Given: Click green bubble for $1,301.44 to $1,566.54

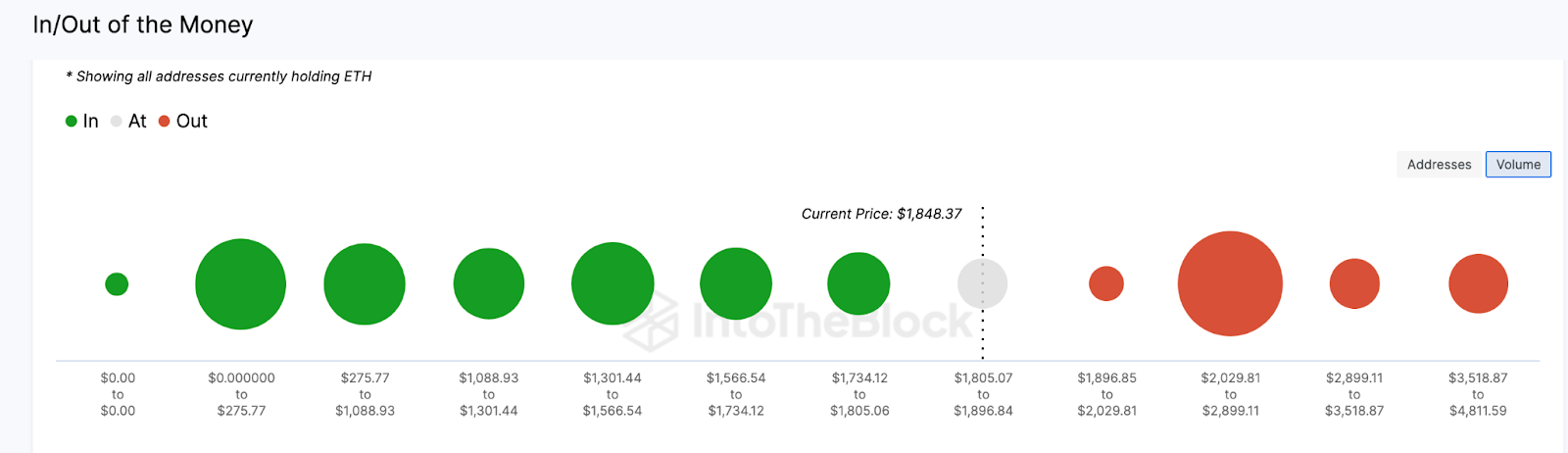Looking at the screenshot, I should [x=612, y=283].
